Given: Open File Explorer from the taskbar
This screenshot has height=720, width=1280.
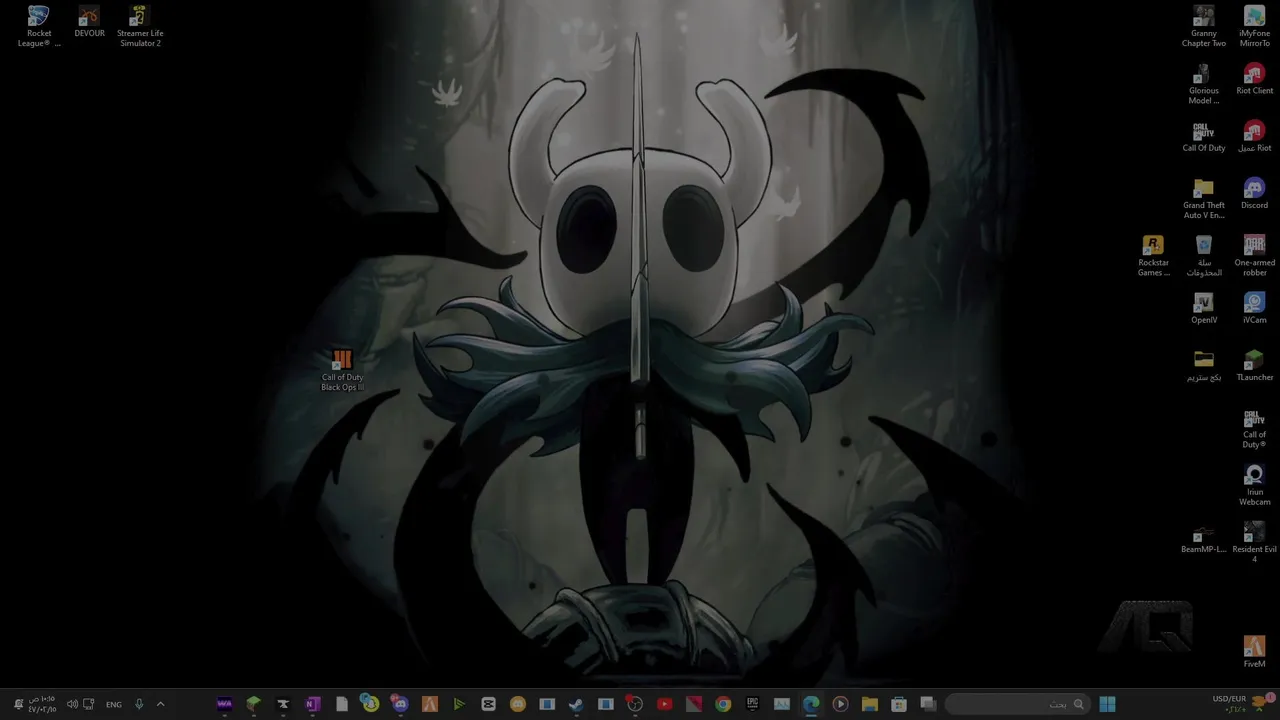Looking at the screenshot, I should (869, 704).
